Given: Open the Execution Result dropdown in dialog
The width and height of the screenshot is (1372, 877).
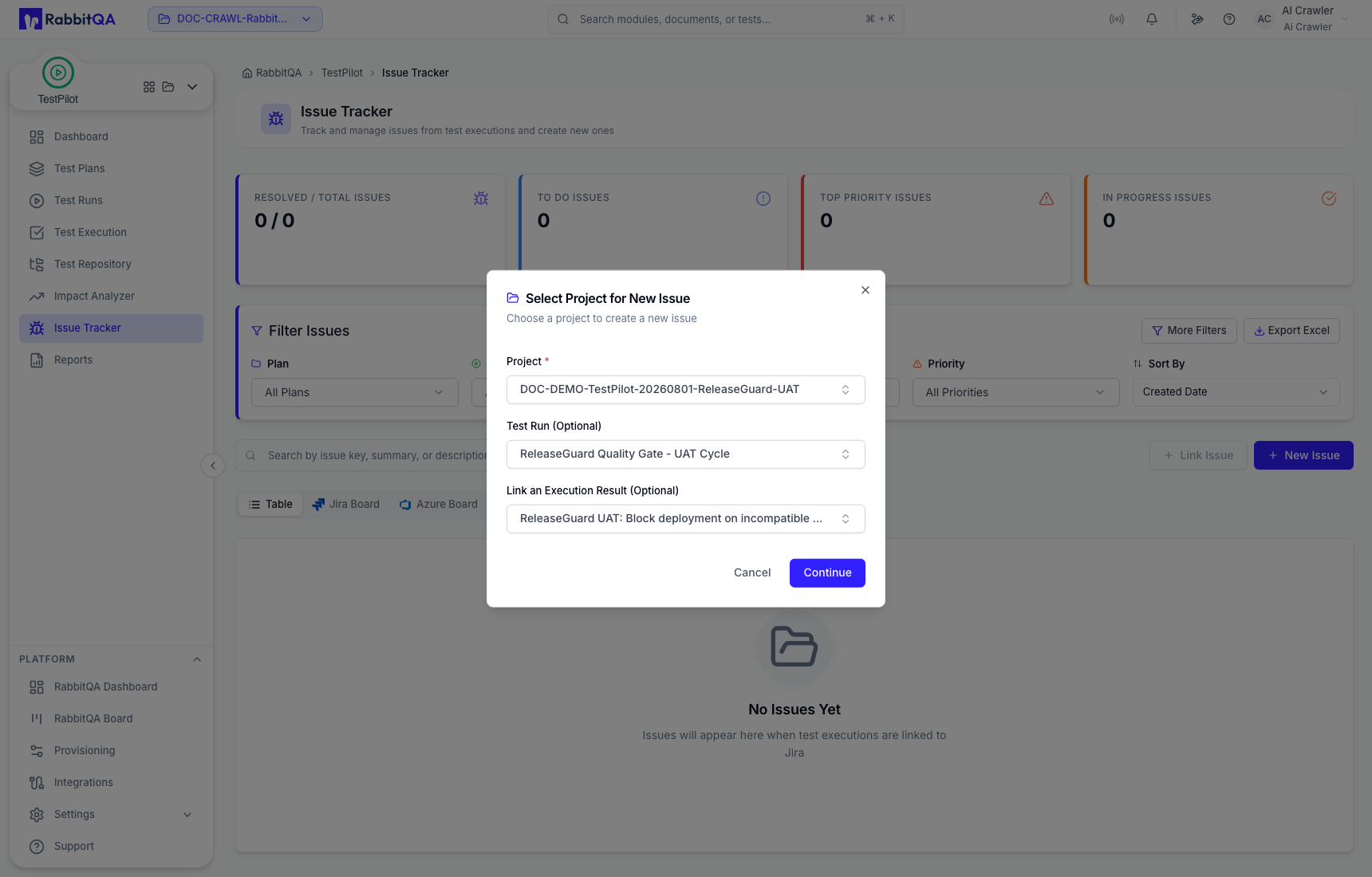Looking at the screenshot, I should click(686, 519).
